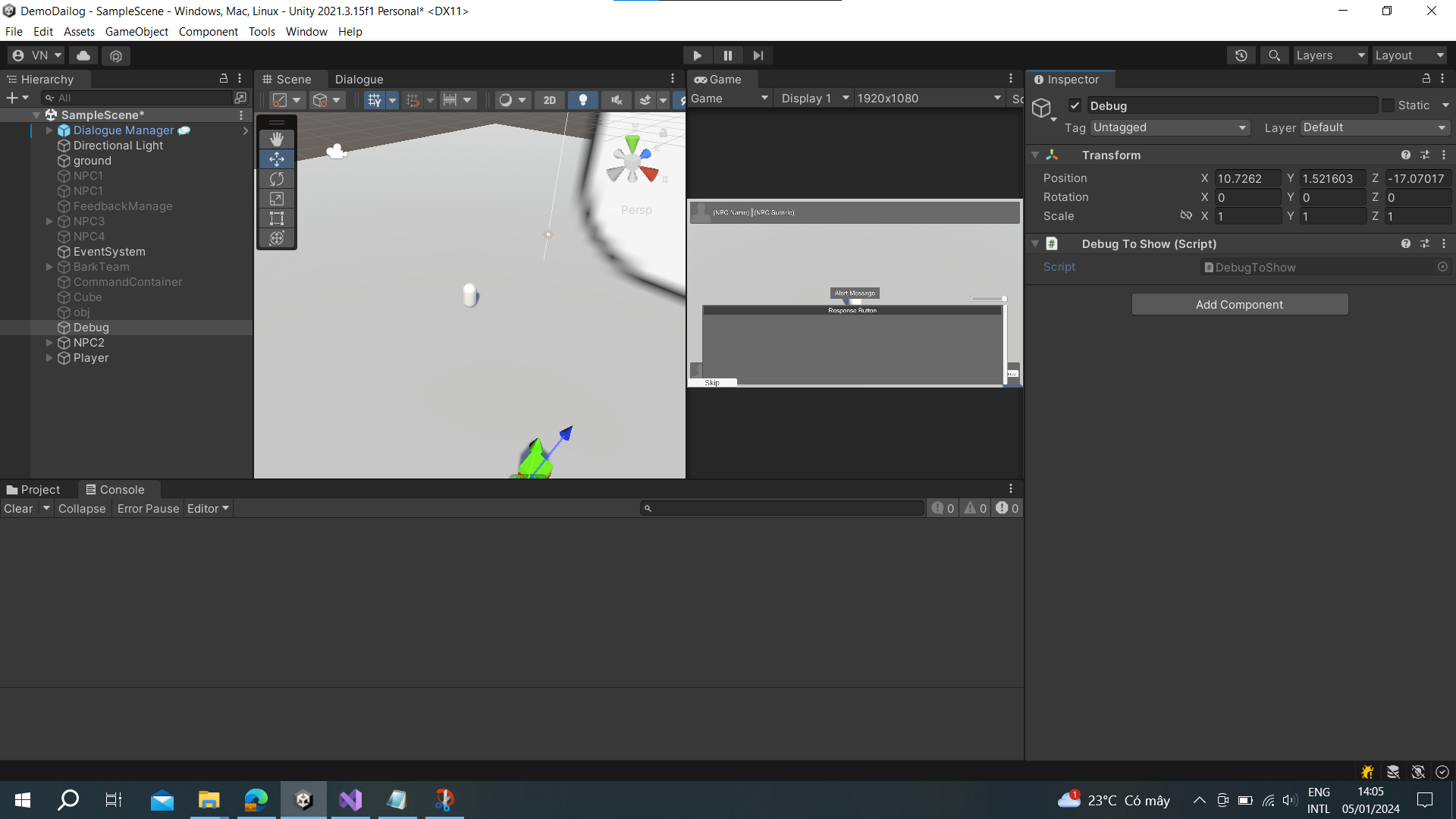
Task: Expand the Player object in Hierarchy
Action: coord(49,358)
